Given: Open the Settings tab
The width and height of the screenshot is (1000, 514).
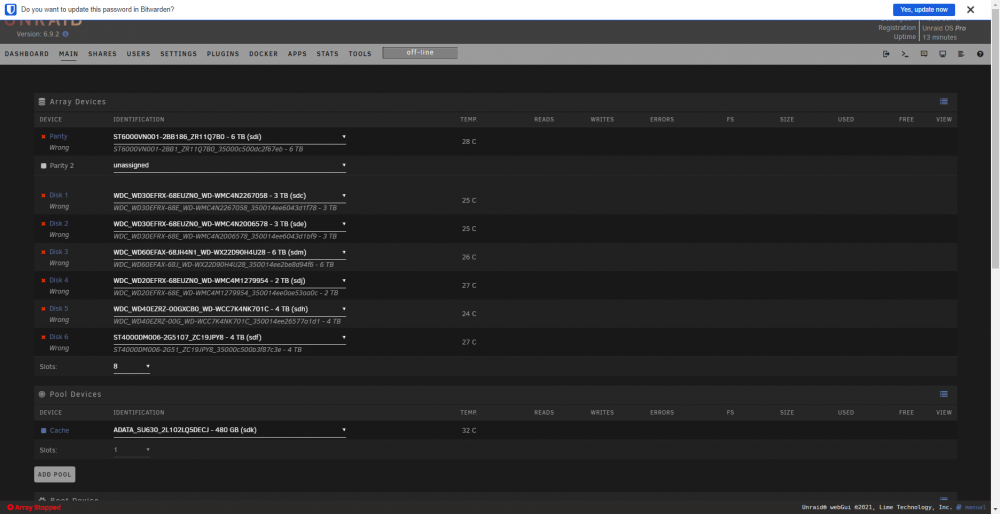Looking at the screenshot, I should click(179, 54).
